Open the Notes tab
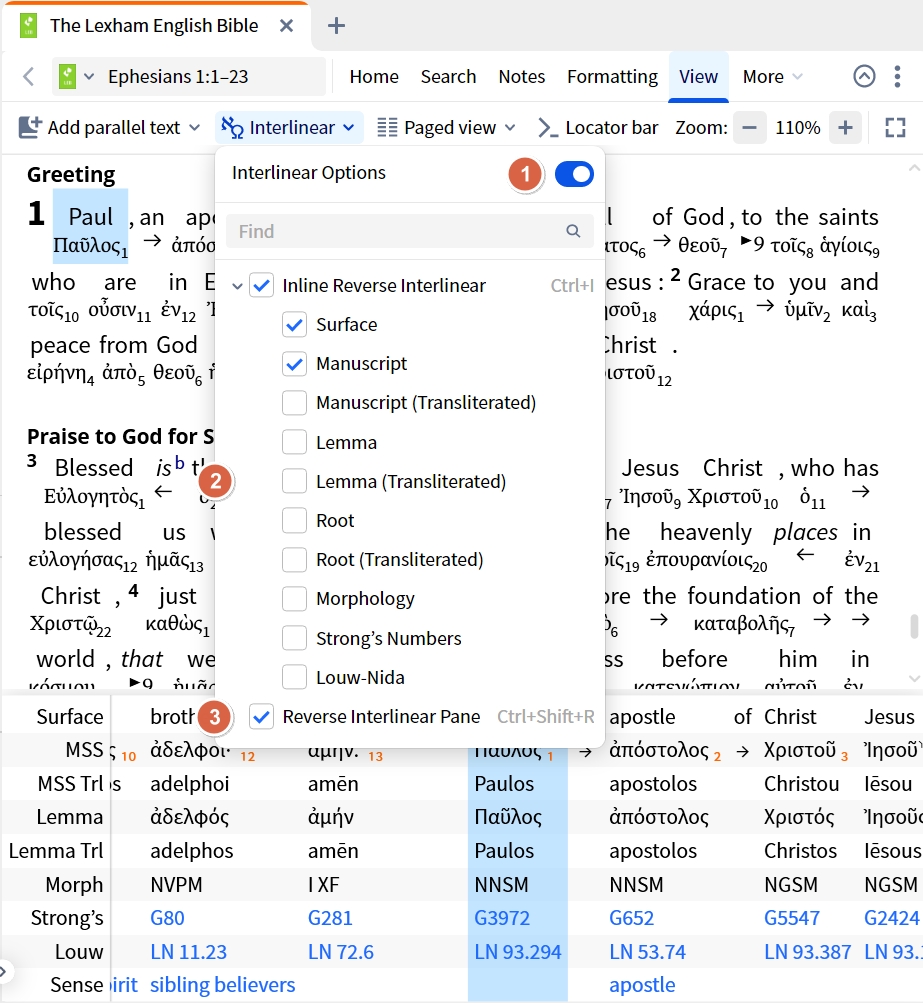Viewport: 923px width, 1003px height. pyautogui.click(x=521, y=77)
